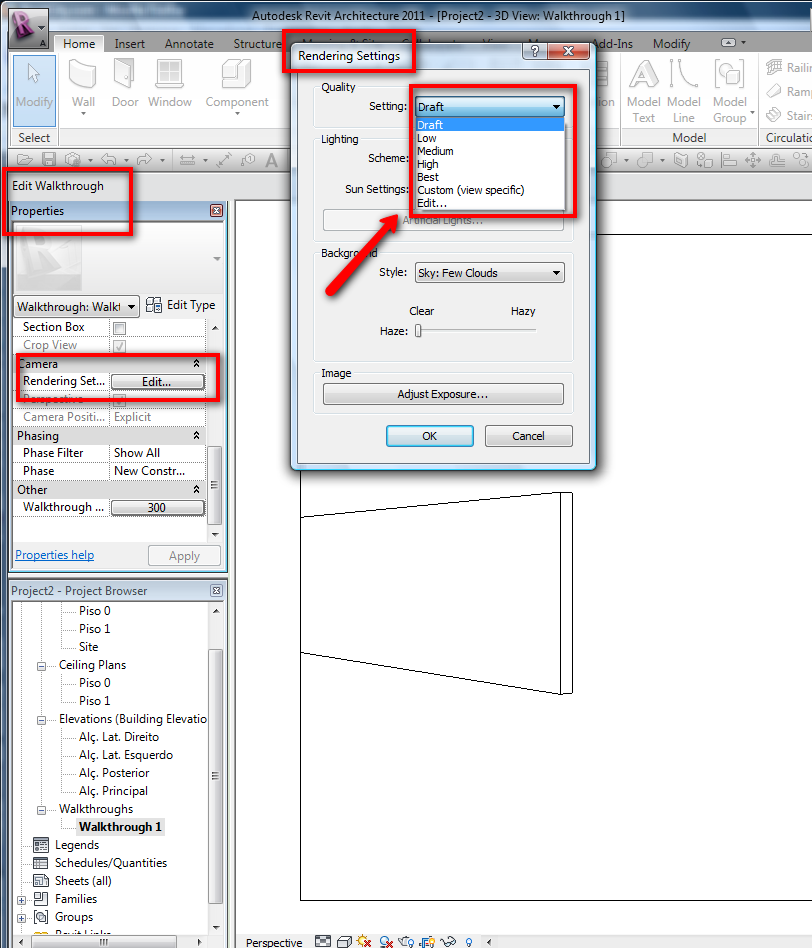Click the Model Text tool
812x948 pixels.
pyautogui.click(x=643, y=91)
